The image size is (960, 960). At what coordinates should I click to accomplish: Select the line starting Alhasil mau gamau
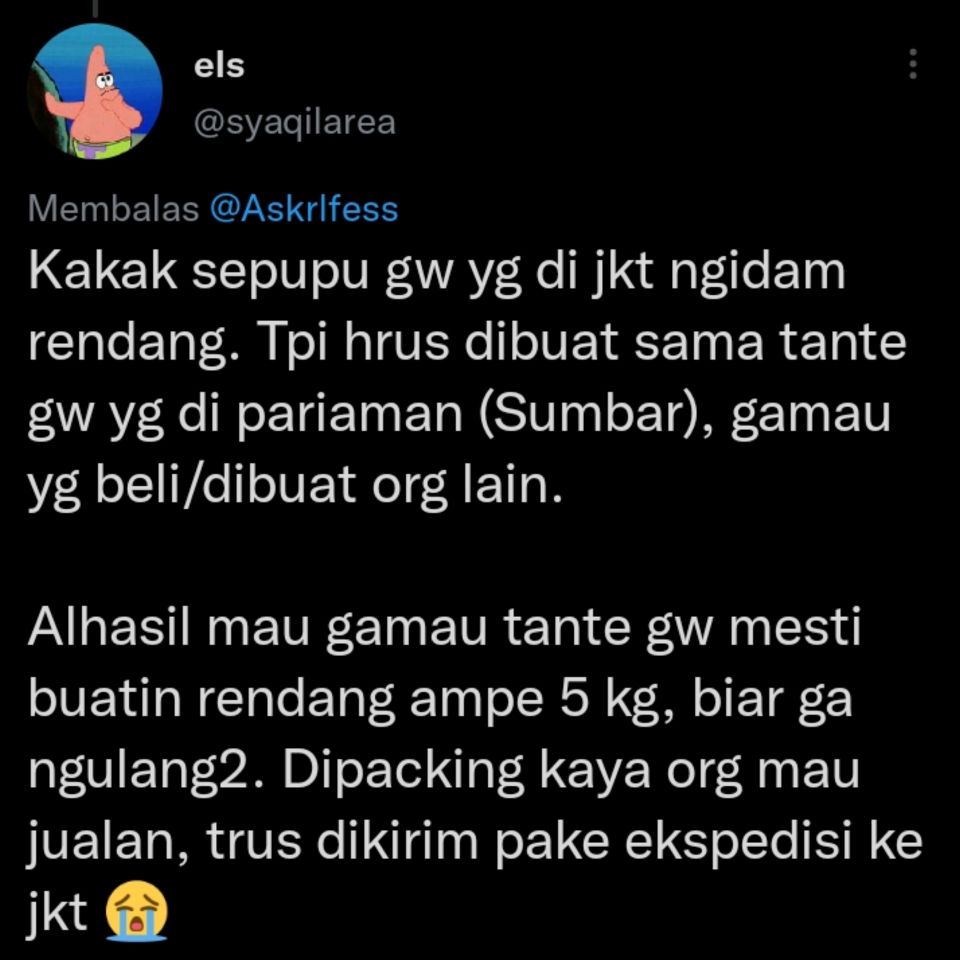point(444,629)
